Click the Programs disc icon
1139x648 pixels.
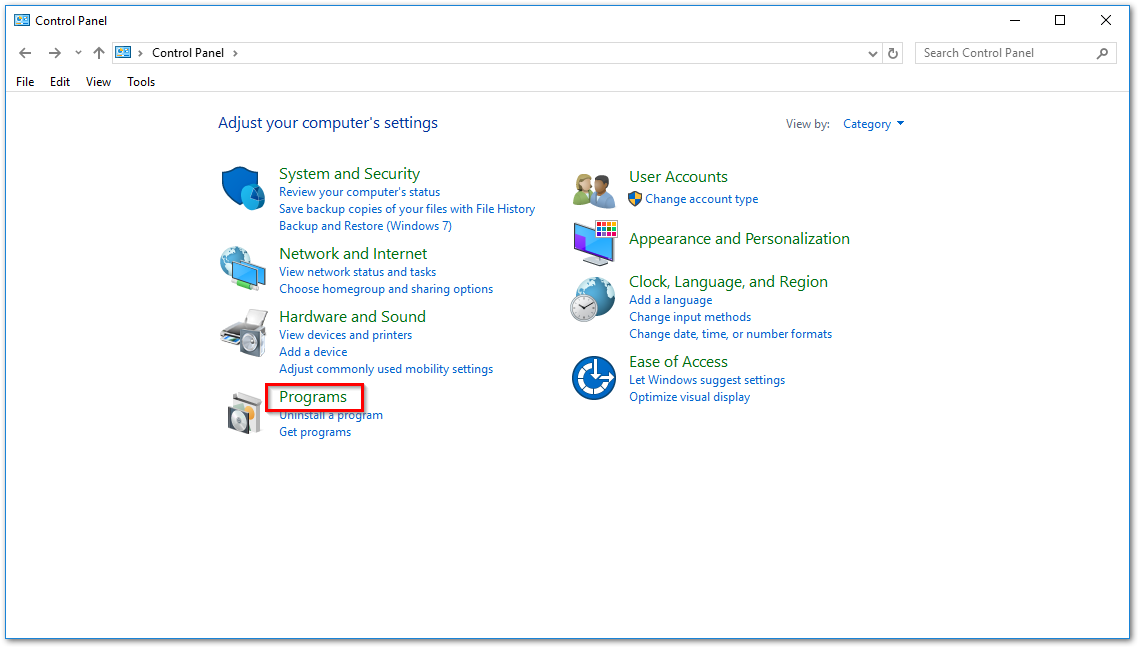click(243, 411)
